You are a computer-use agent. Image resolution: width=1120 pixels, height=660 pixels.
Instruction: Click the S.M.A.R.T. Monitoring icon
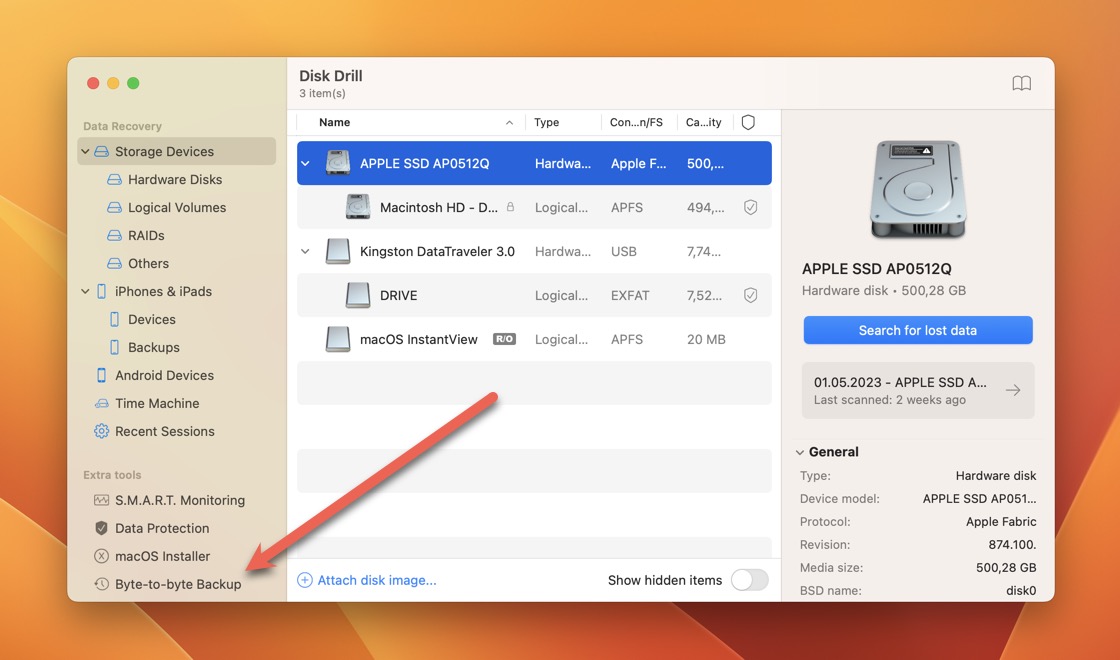pos(101,500)
